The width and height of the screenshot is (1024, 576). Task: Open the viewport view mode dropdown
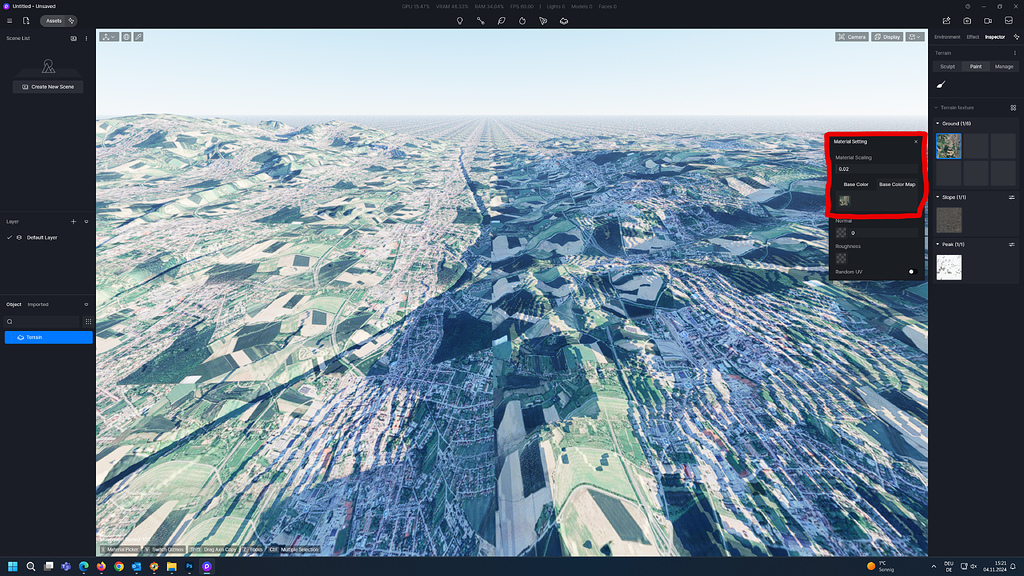pyautogui.click(x=916, y=36)
